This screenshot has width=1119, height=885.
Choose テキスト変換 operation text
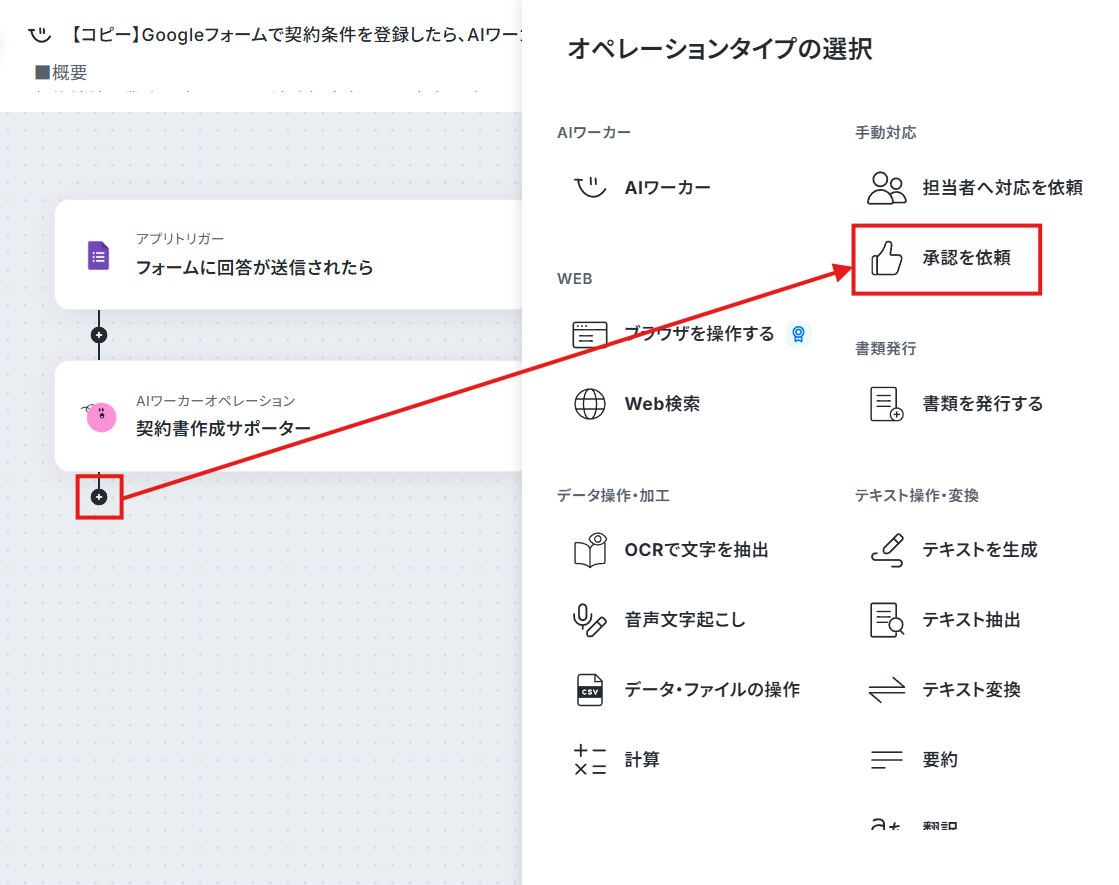(971, 690)
